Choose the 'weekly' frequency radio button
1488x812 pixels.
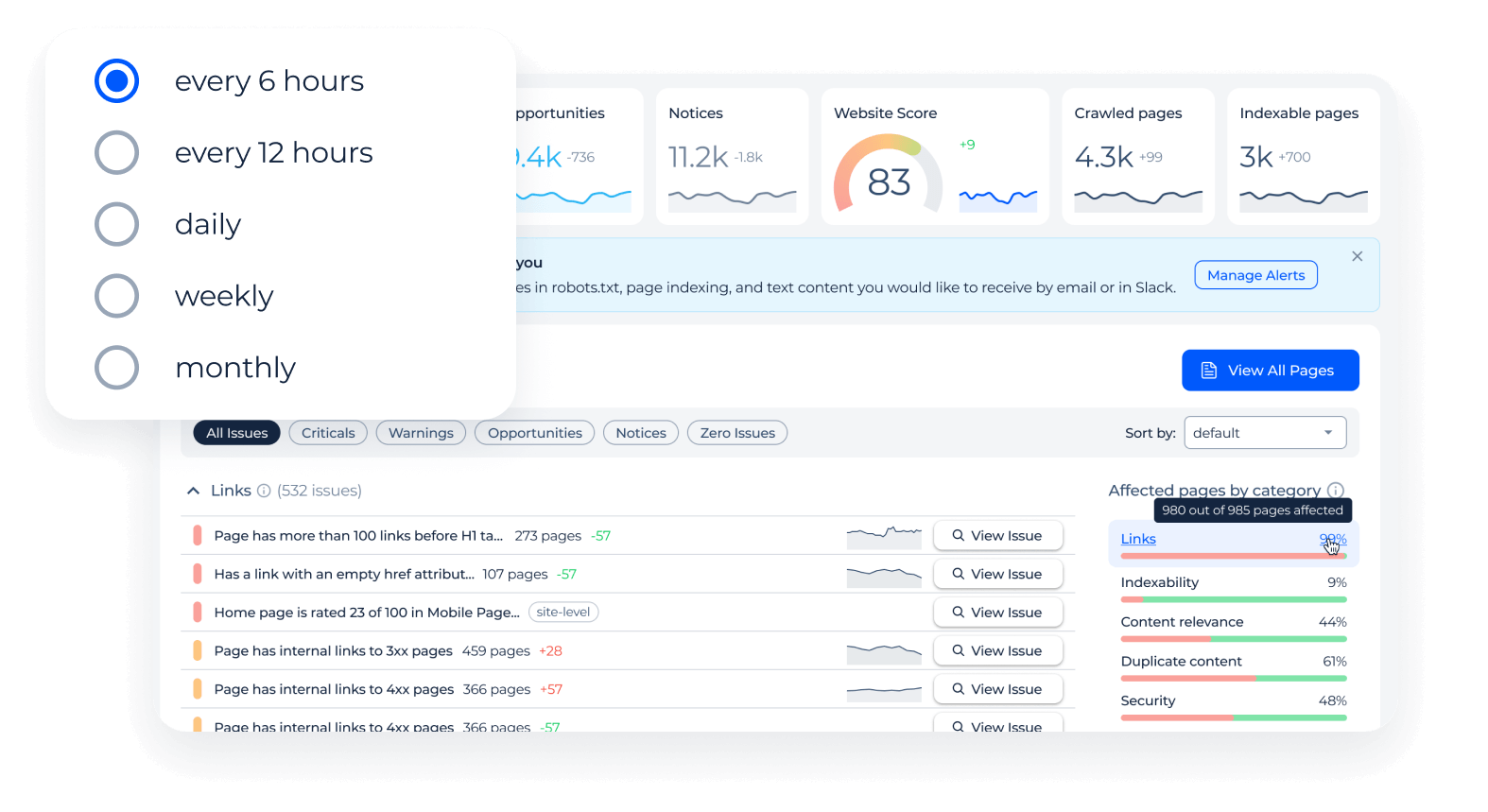point(116,296)
